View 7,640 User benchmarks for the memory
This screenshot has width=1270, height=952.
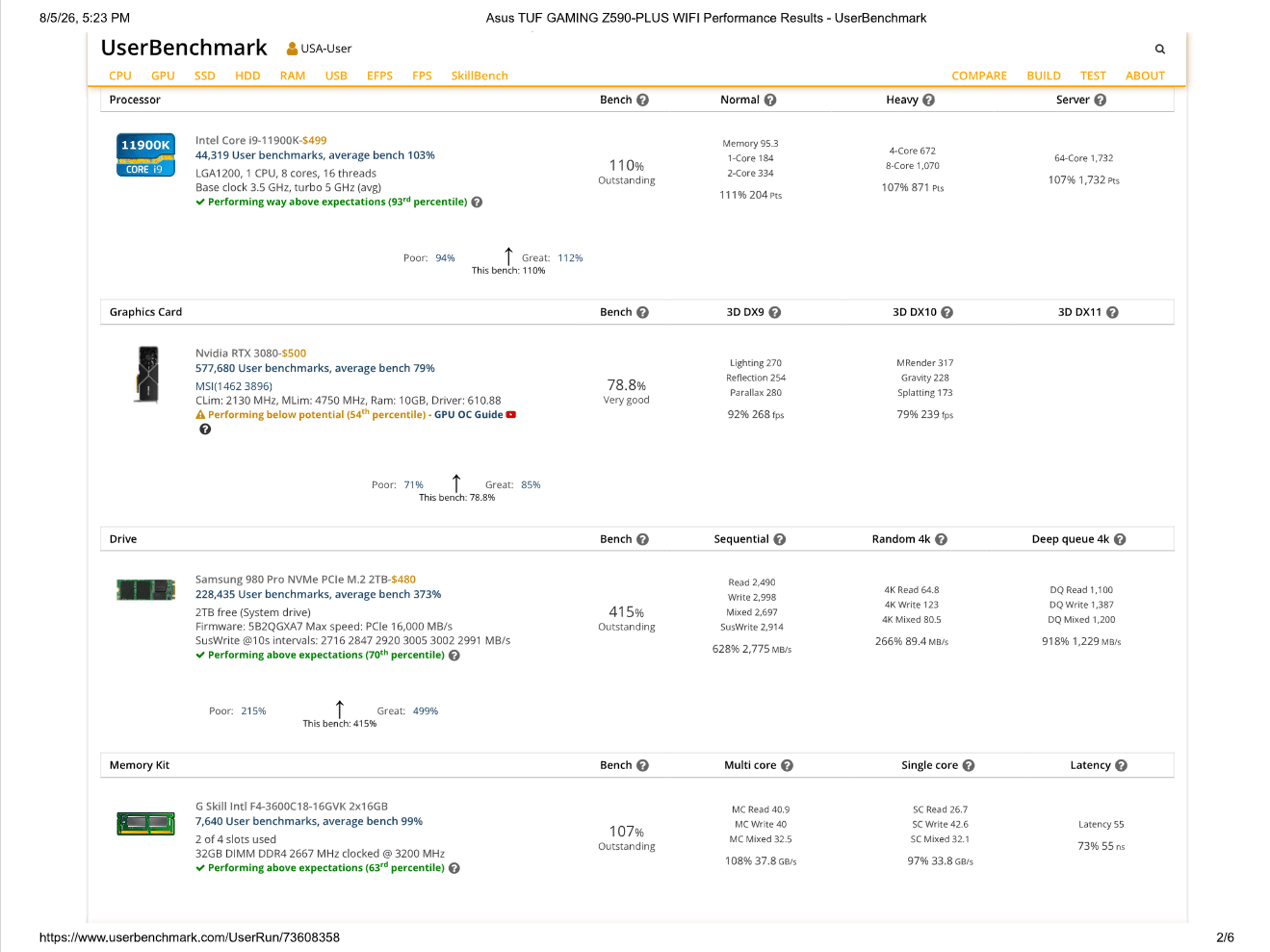[309, 821]
